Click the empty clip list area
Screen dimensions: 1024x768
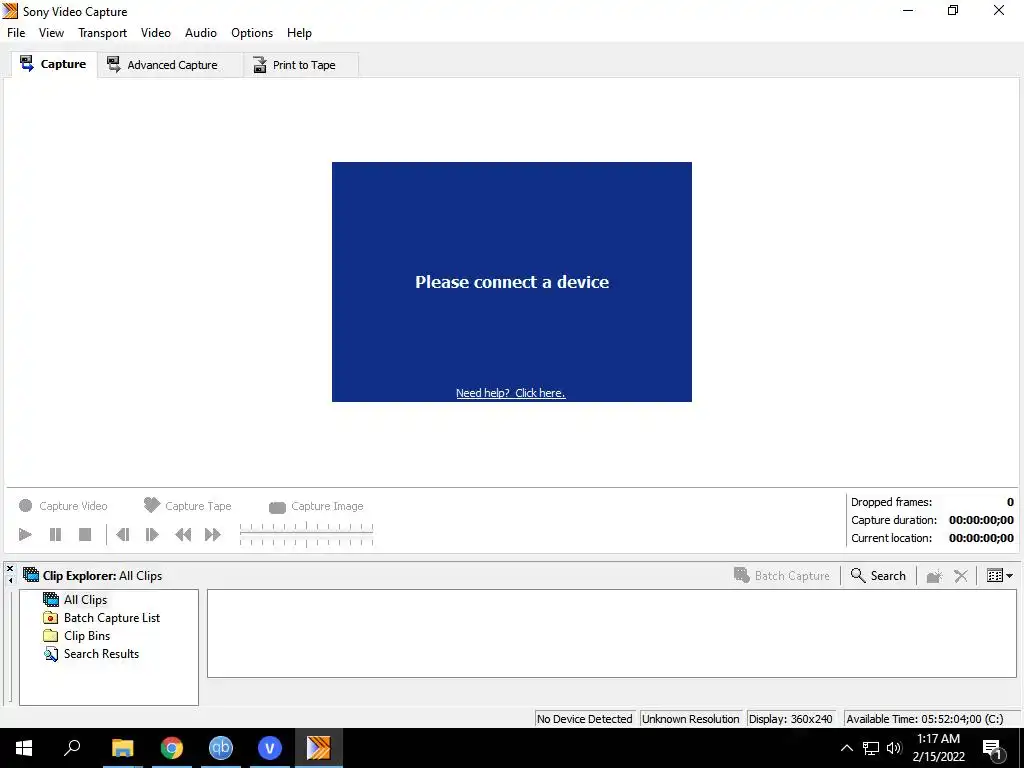click(x=611, y=633)
